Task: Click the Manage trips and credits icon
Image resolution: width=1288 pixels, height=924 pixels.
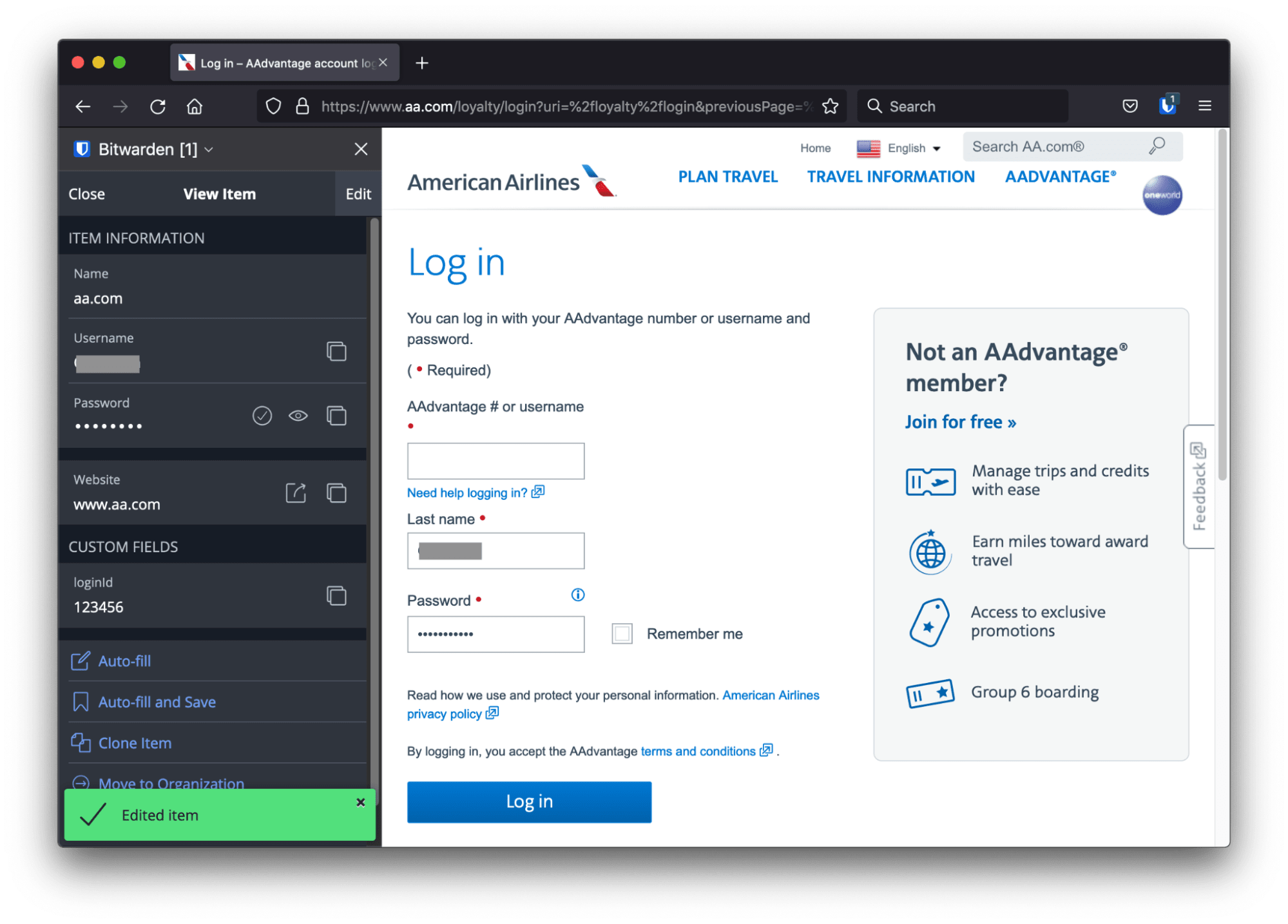Action: (930, 482)
